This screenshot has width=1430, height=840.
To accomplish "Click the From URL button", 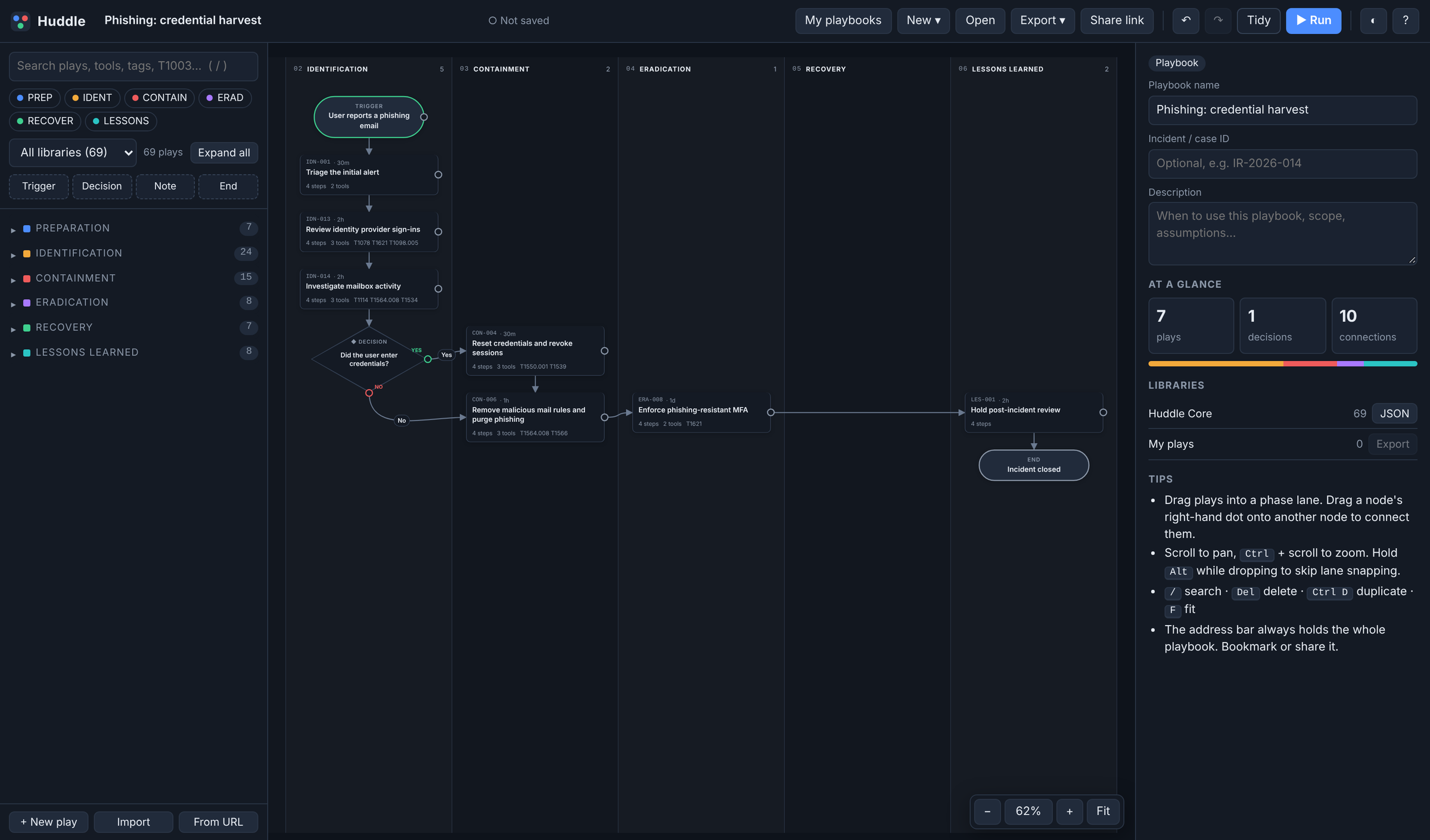I will click(218, 822).
